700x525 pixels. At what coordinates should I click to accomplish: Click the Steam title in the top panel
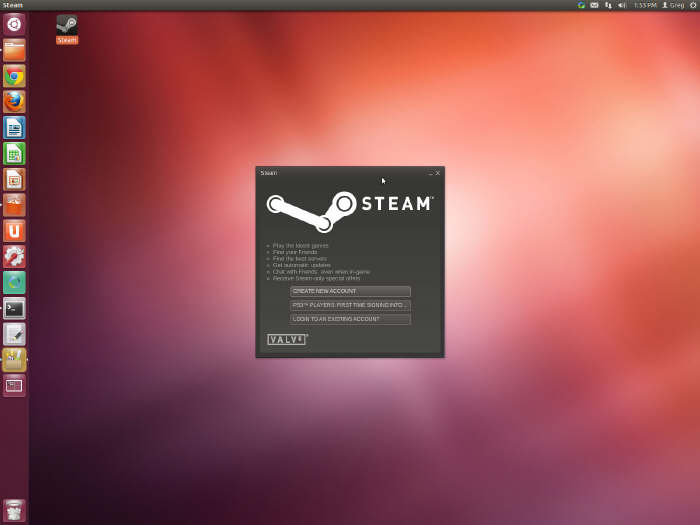point(12,5)
